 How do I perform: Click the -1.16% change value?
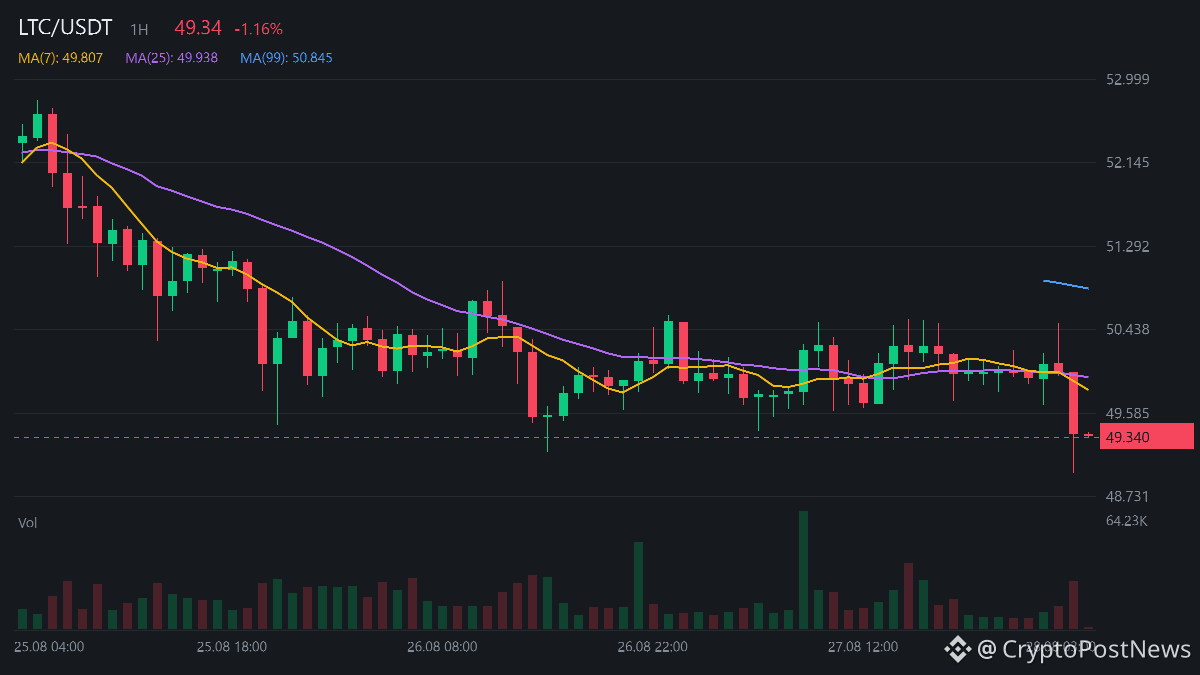(258, 30)
